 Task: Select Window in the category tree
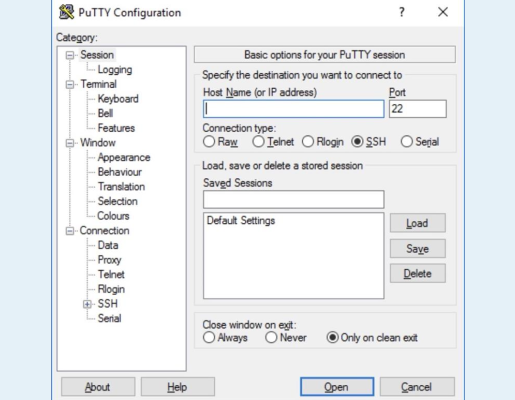point(98,143)
